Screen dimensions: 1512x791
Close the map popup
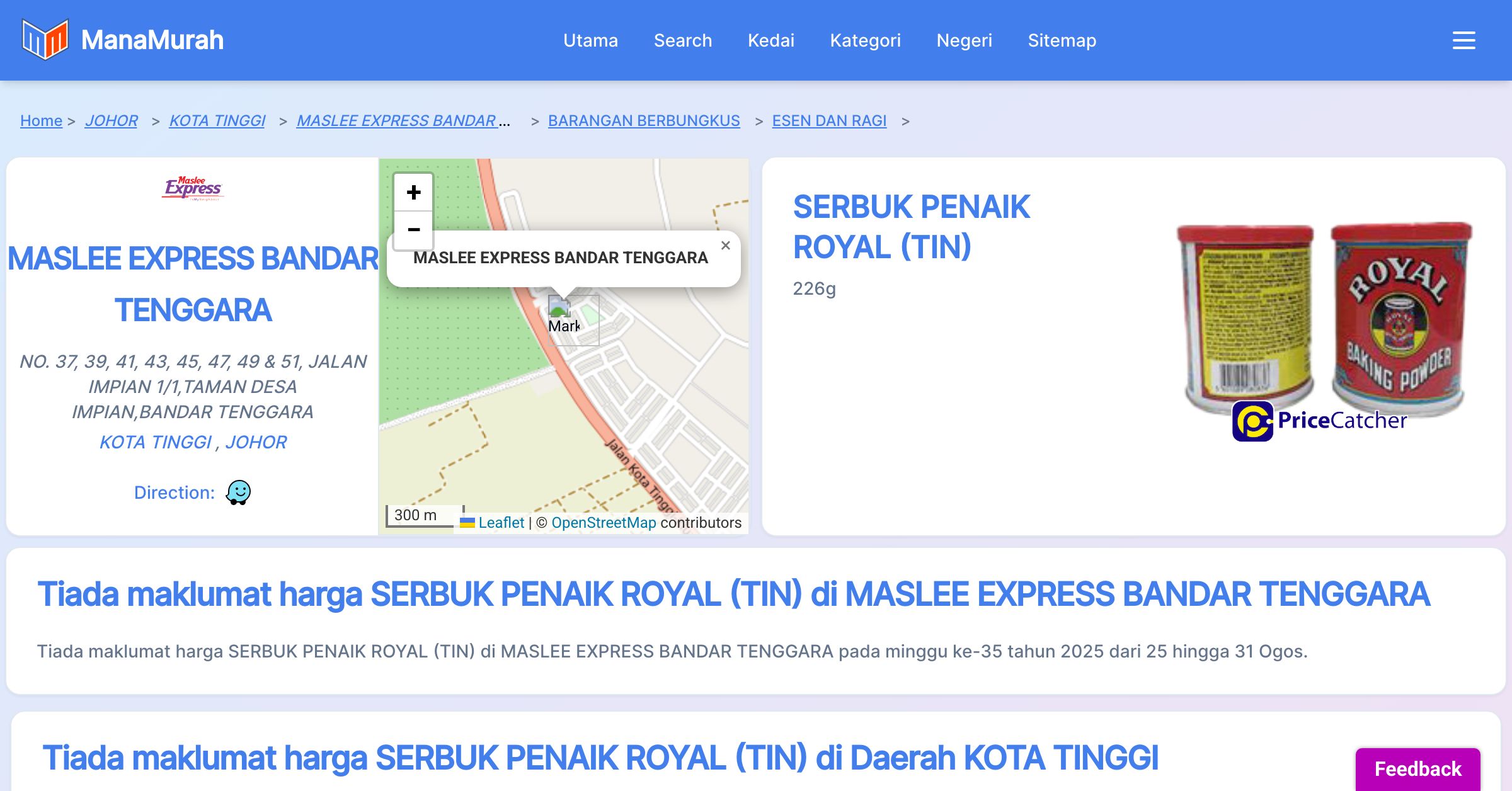tap(726, 246)
